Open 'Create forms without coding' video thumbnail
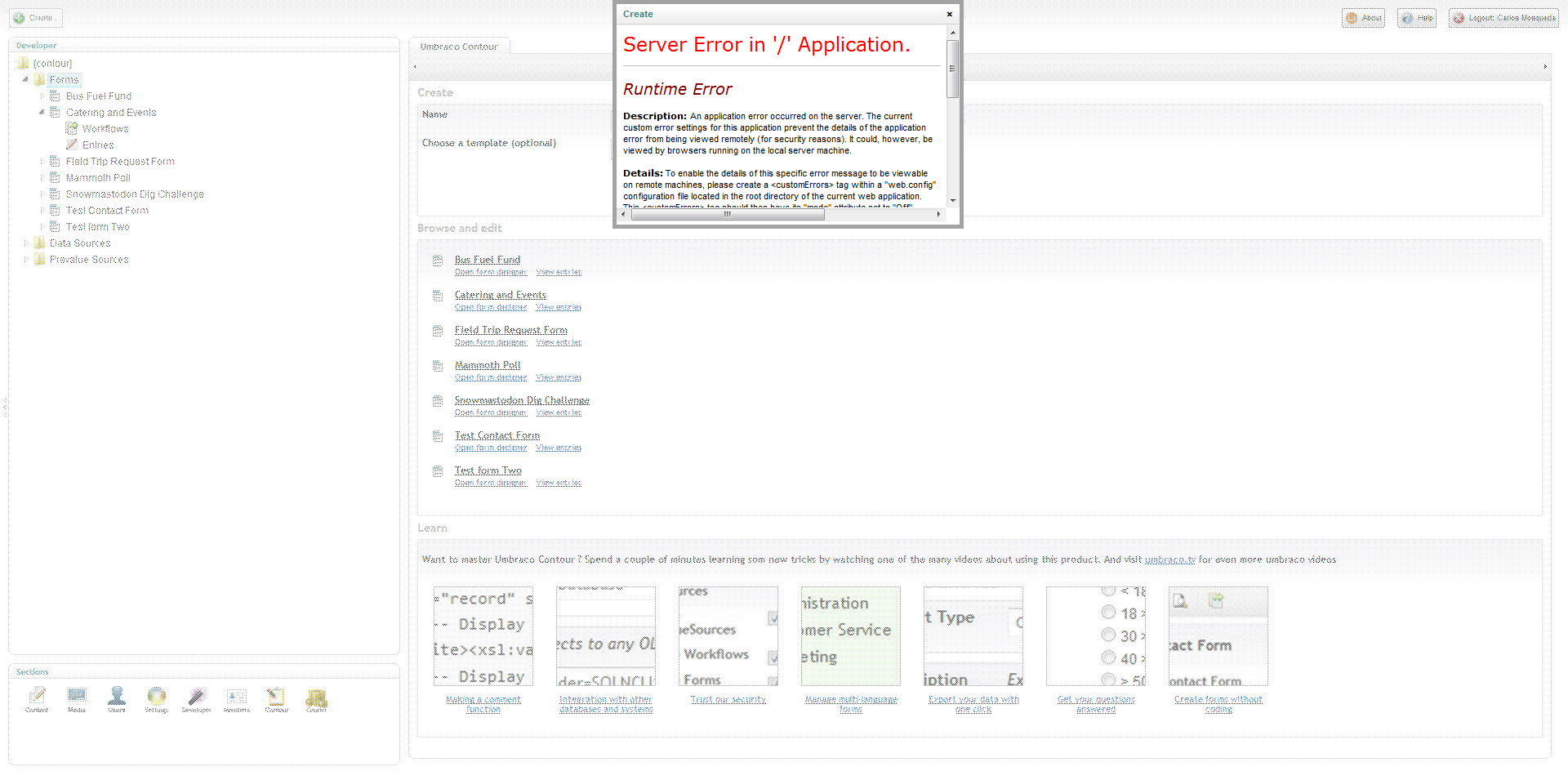The image size is (1568, 780). [1218, 636]
